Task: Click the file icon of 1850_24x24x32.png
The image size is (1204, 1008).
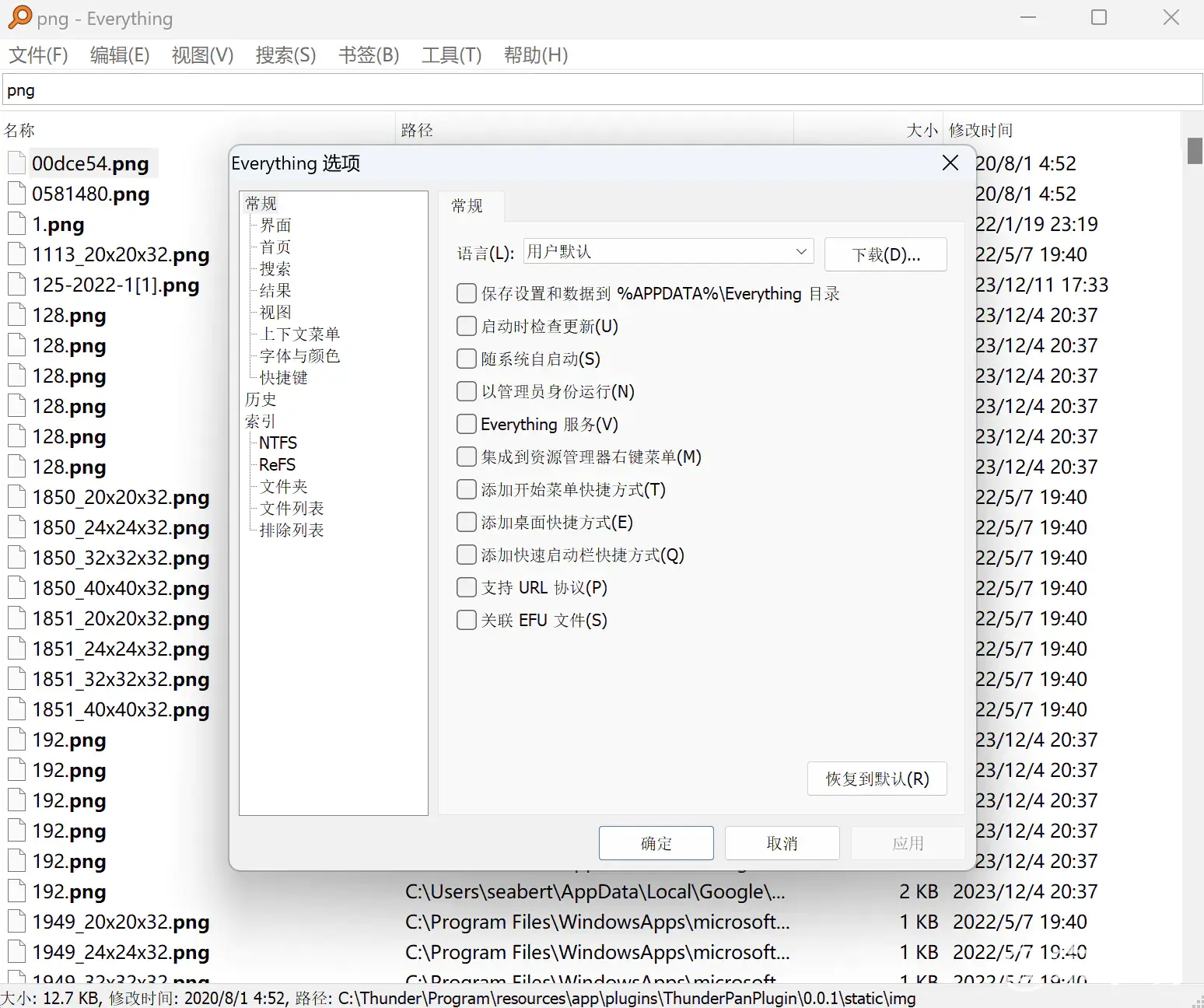Action: coord(17,527)
